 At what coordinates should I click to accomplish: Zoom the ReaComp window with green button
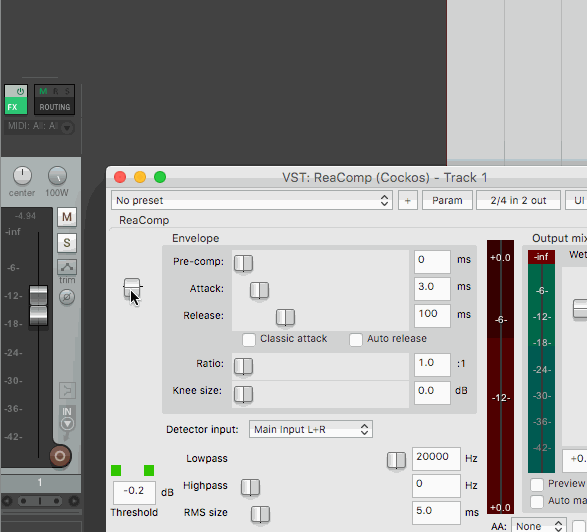click(x=160, y=177)
